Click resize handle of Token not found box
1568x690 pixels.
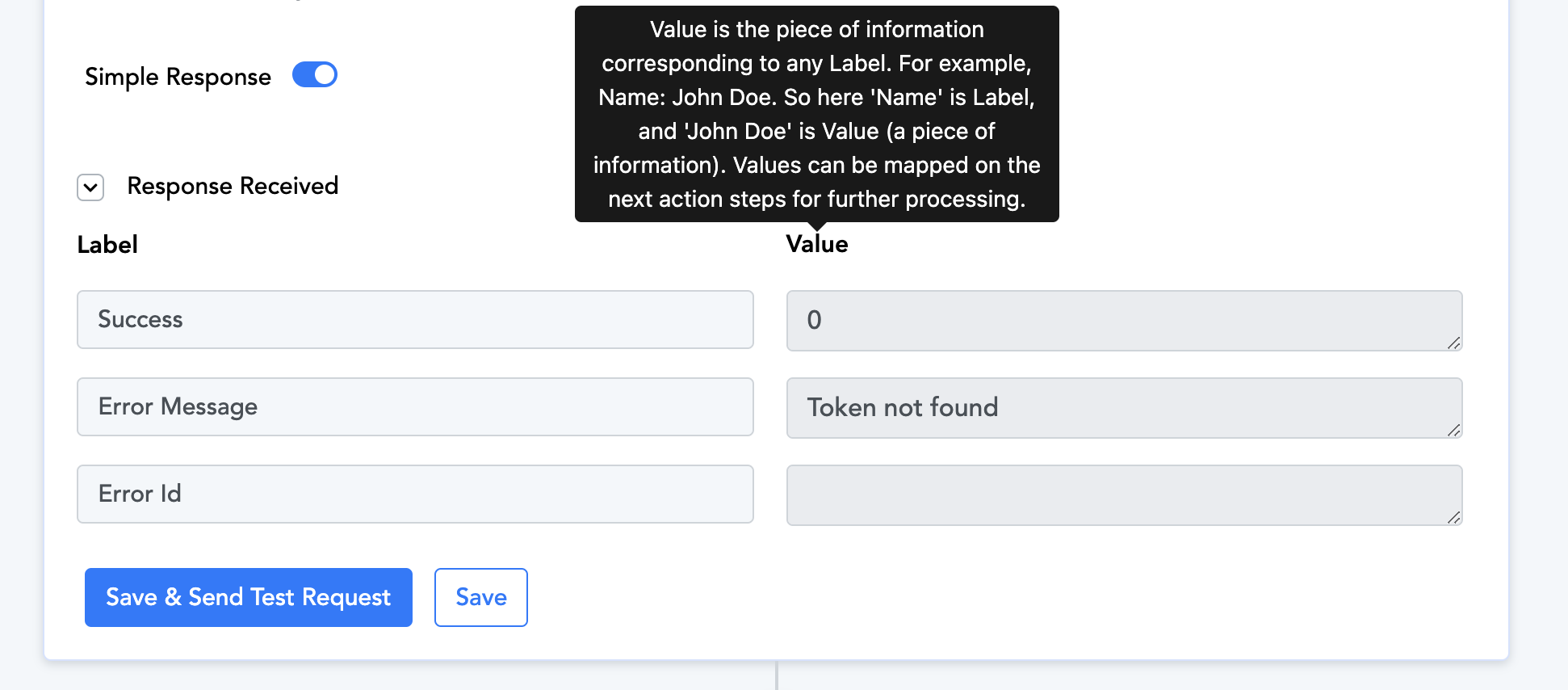tap(1453, 430)
